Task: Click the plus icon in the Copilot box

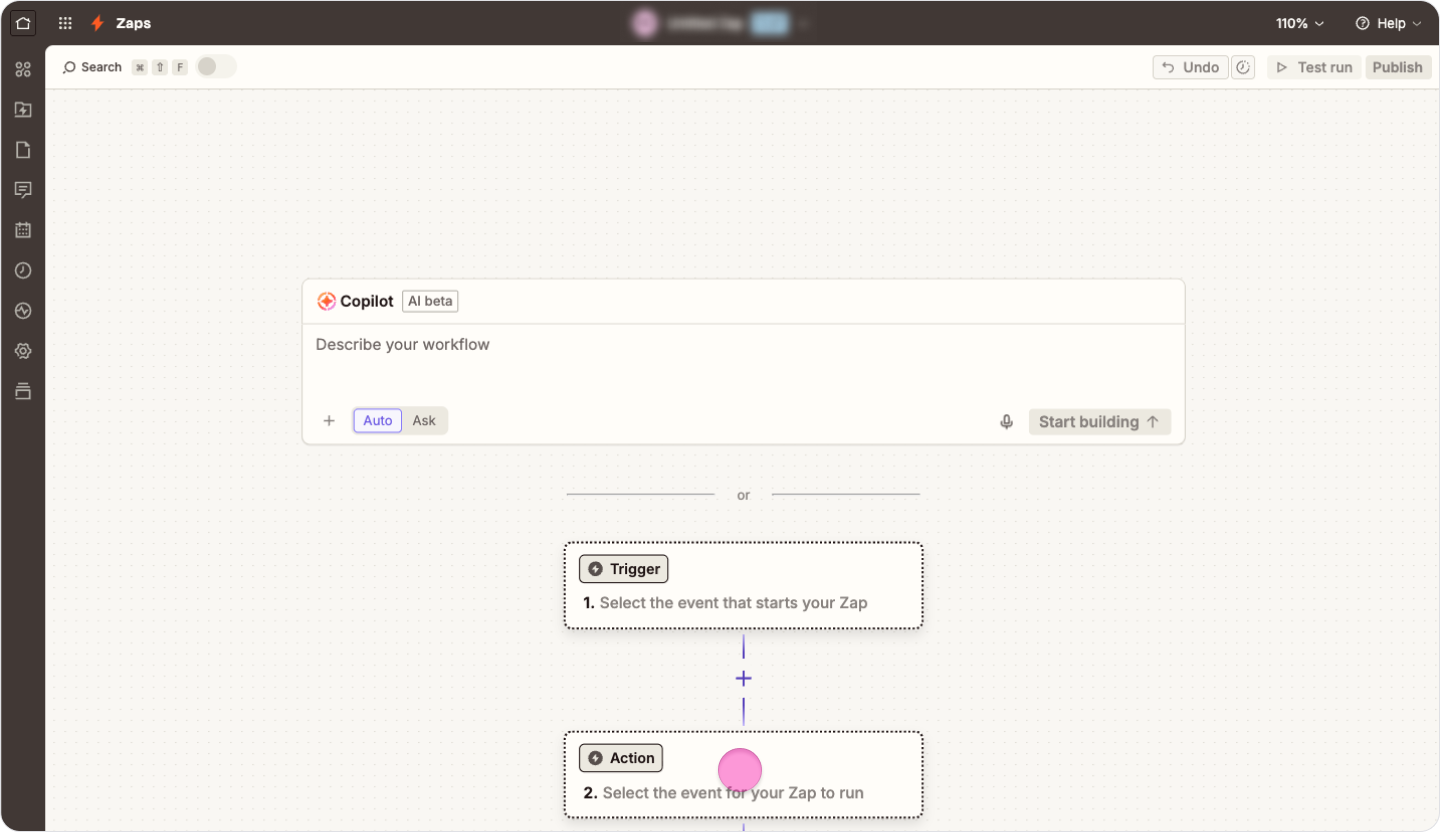Action: [x=329, y=421]
